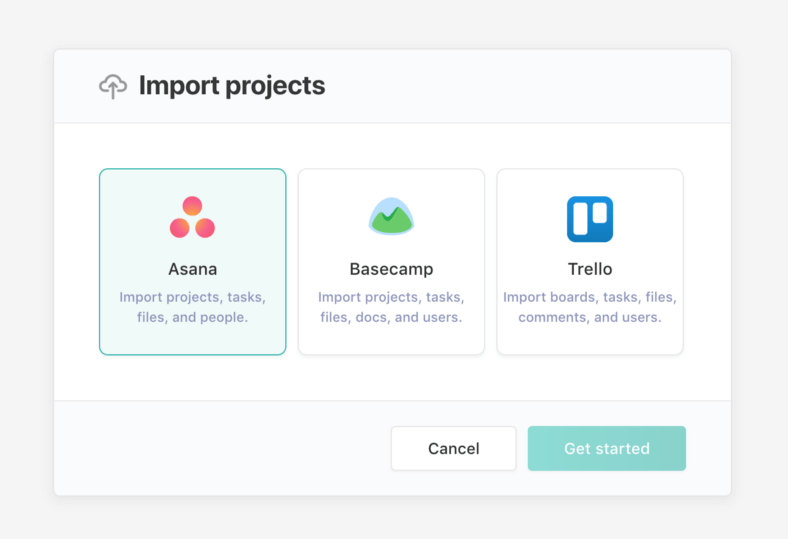This screenshot has height=539, width=788.
Task: Click 'Import projects, tasks, files, and people' text
Action: (x=192, y=307)
